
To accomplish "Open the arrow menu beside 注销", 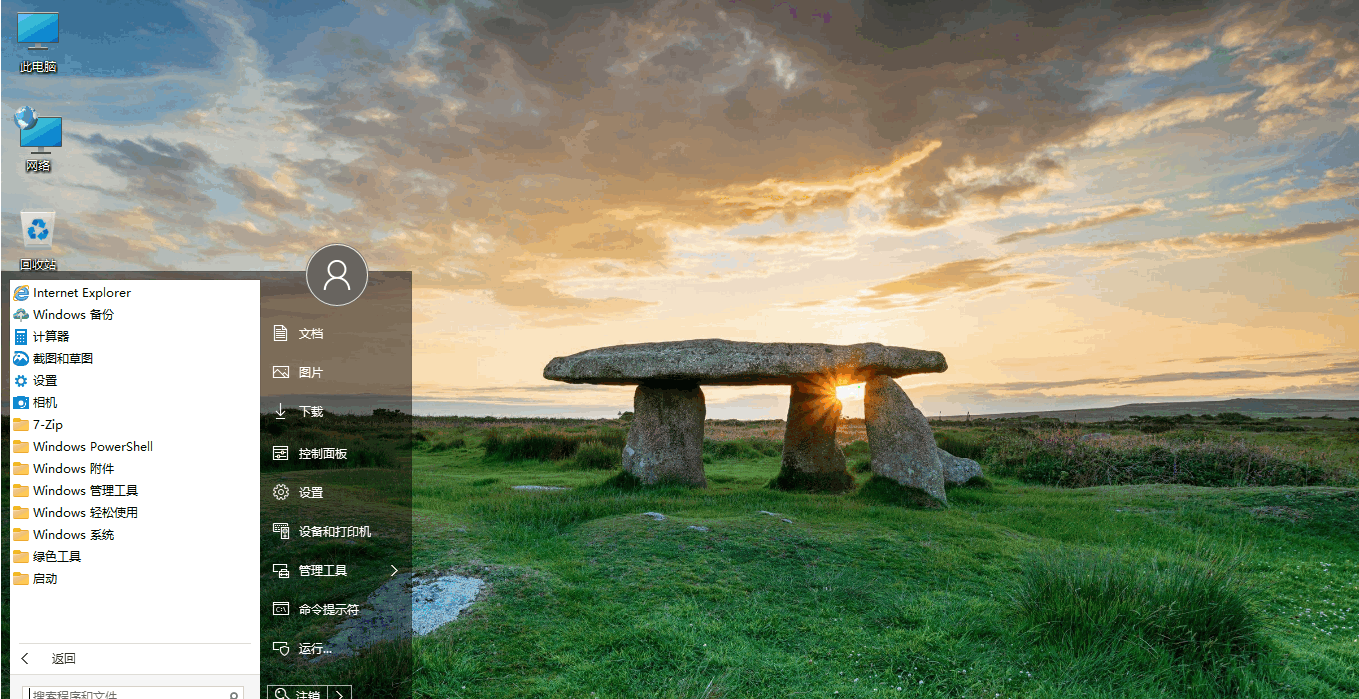I will tap(340, 693).
